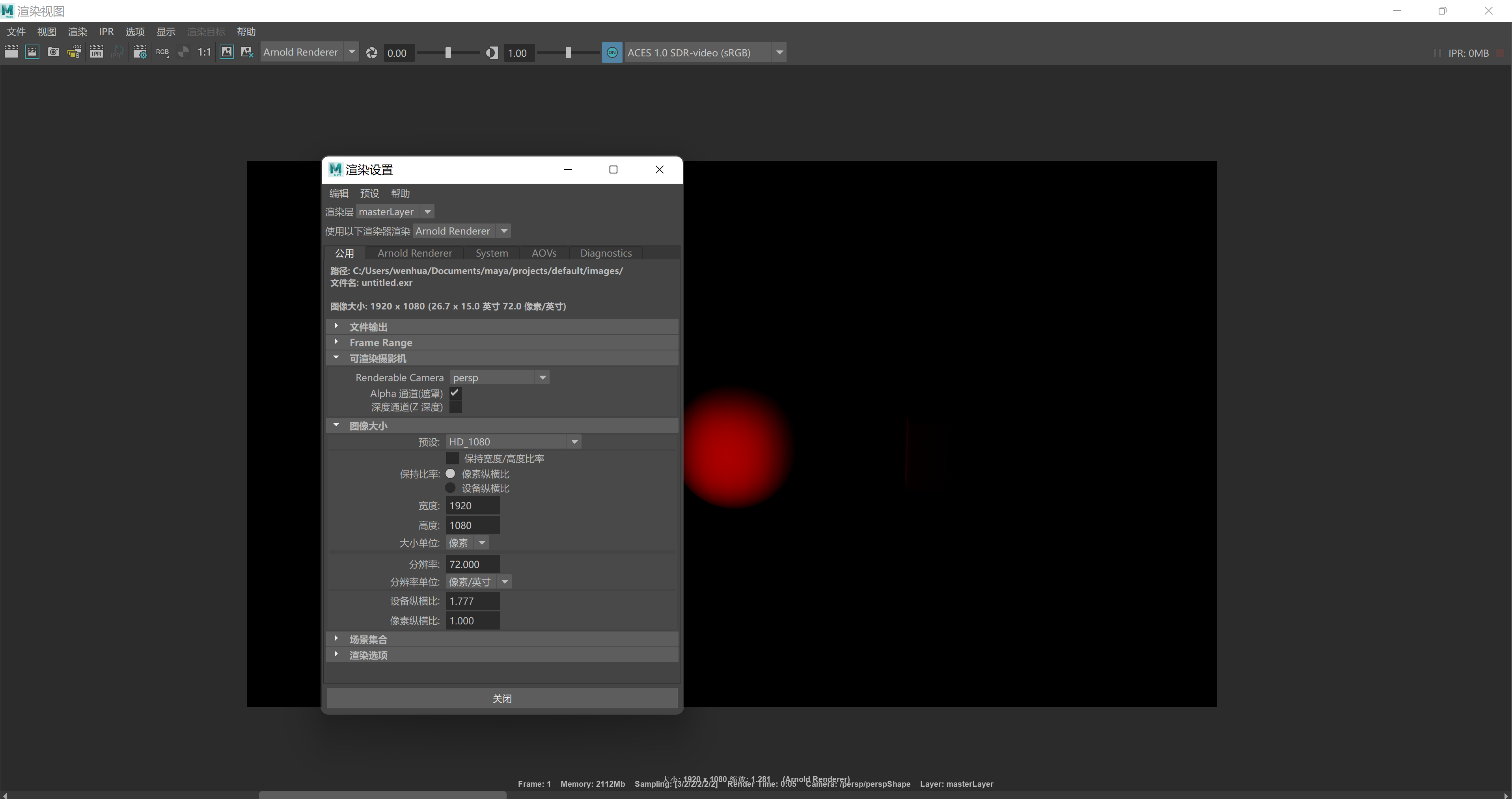Open the Renderable Camera persp dropdown
The width and height of the screenshot is (1512, 799).
[x=499, y=378]
